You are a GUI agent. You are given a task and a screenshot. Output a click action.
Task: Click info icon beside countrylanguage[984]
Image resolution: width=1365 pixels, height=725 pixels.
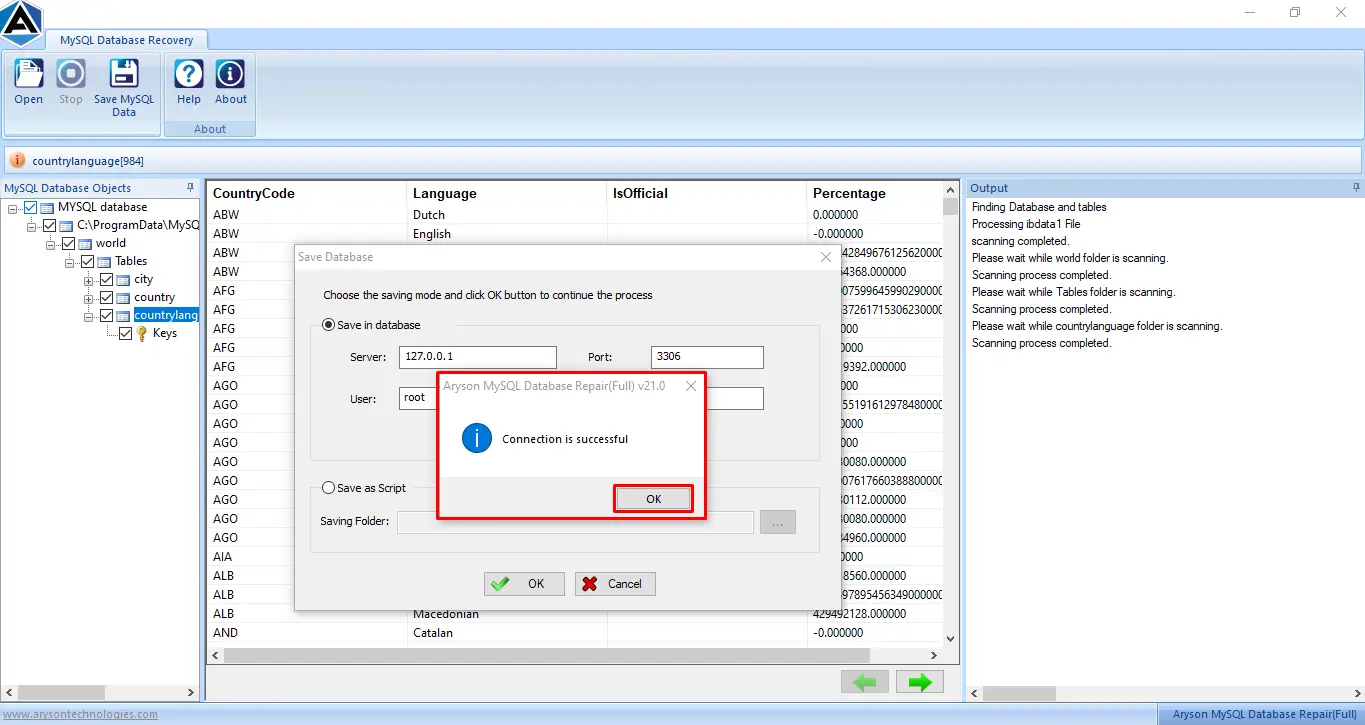(18, 160)
